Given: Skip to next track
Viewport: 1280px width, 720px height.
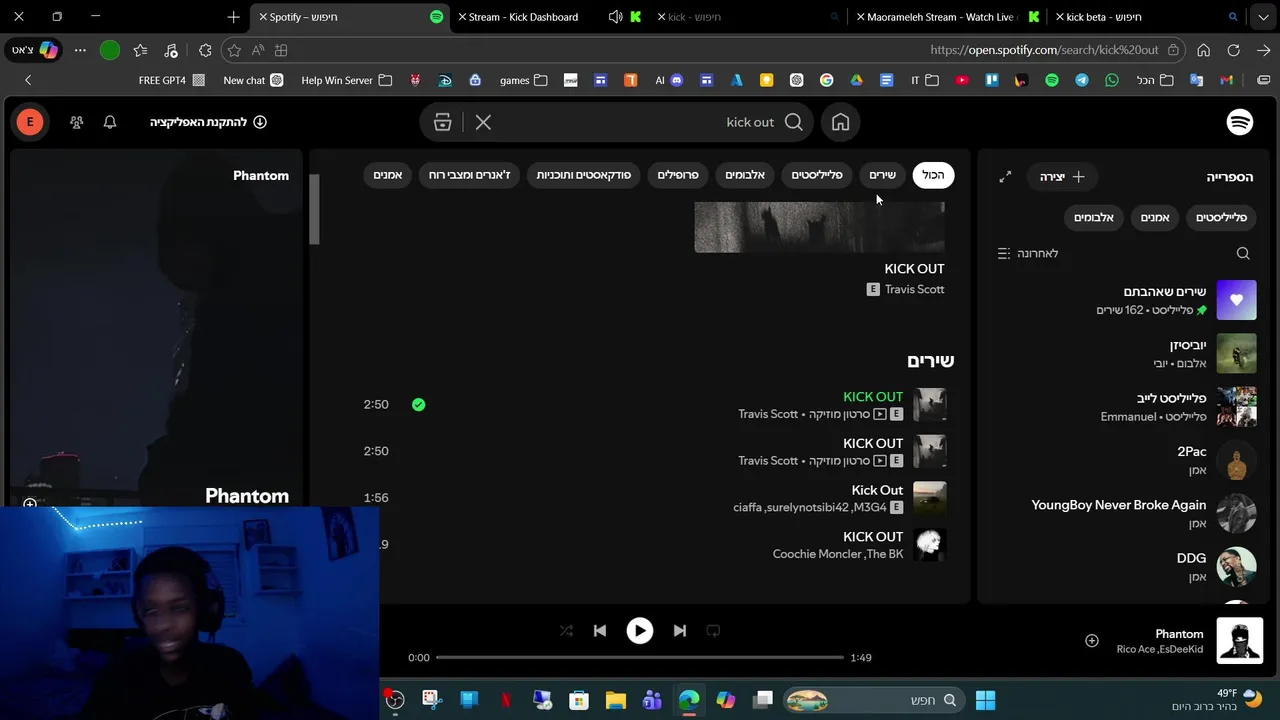Looking at the screenshot, I should pos(680,631).
